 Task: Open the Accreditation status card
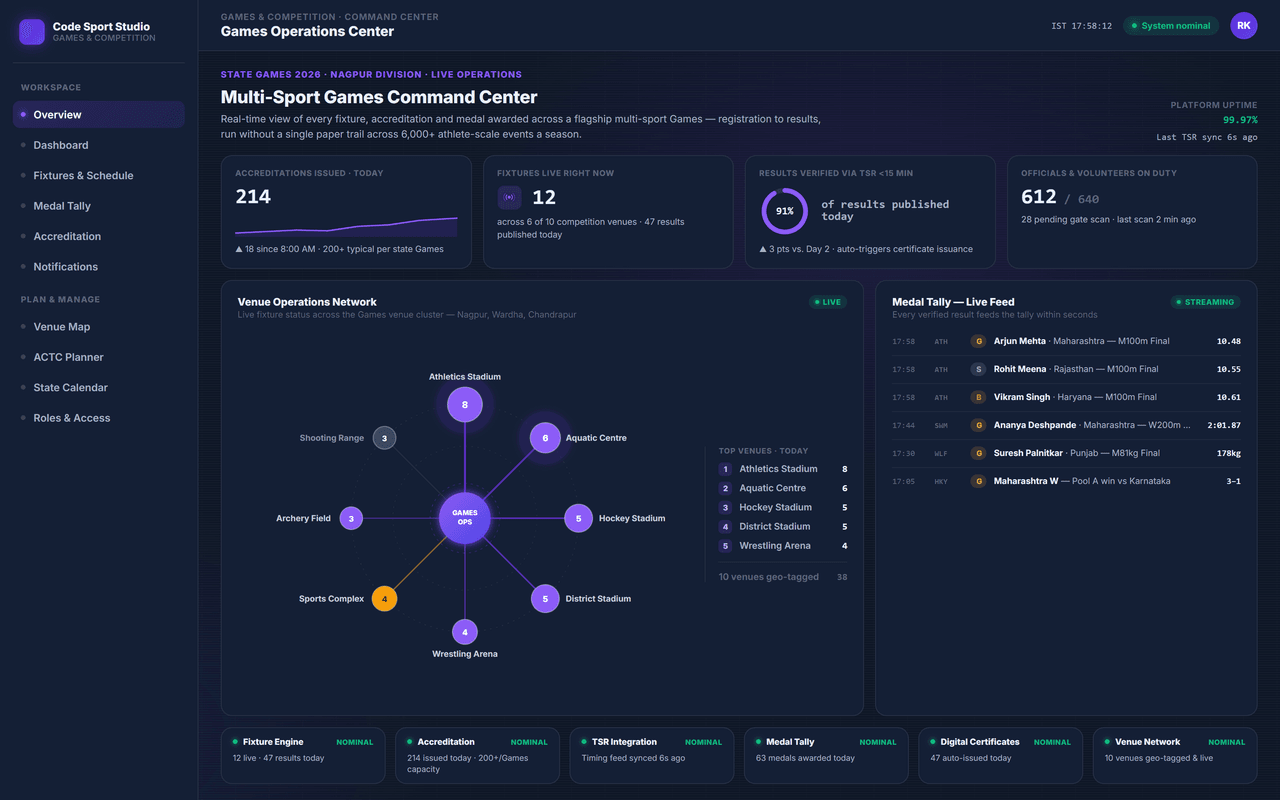477,755
